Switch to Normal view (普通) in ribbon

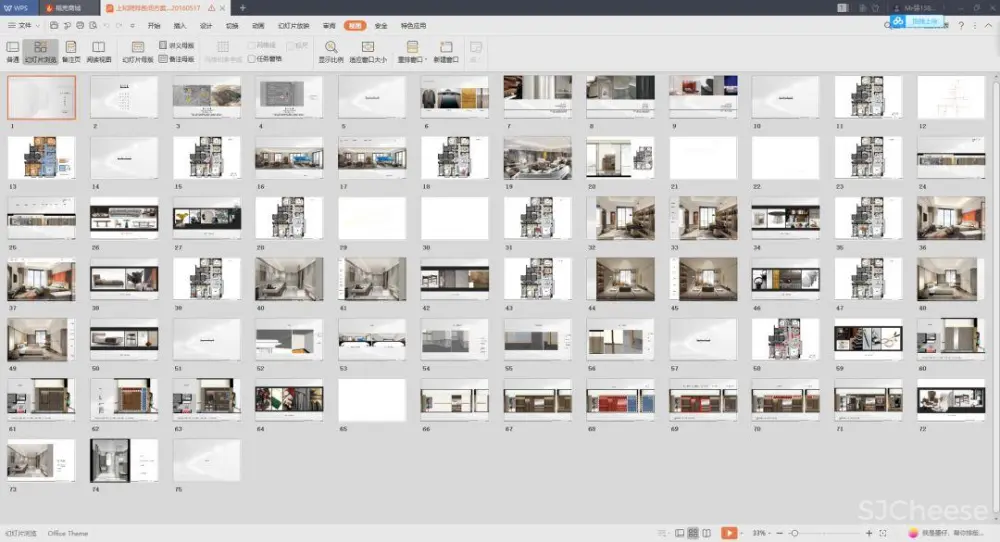(12, 51)
